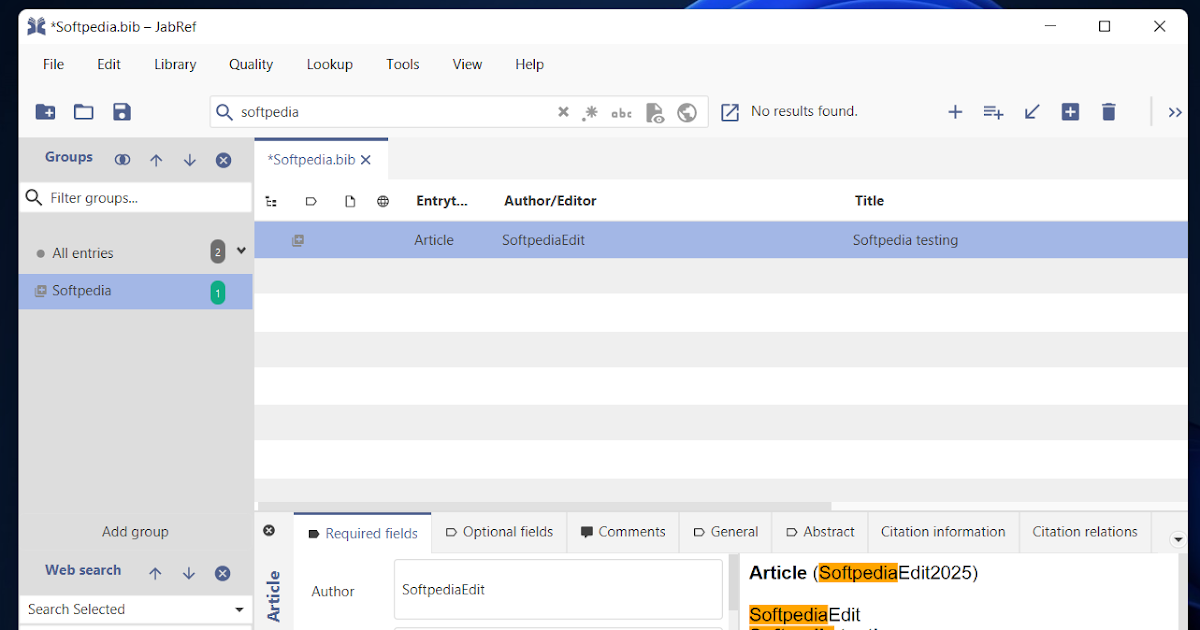
Task: Close the Groups panel
Action: (x=224, y=160)
